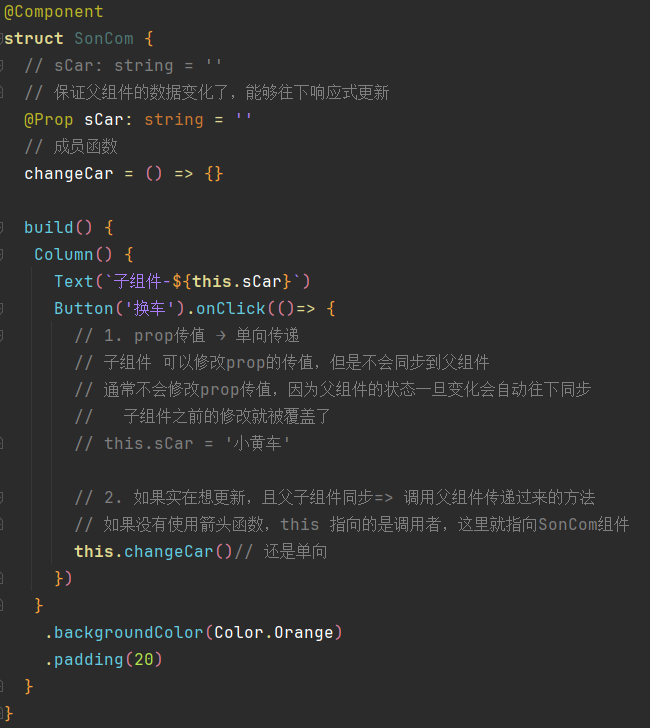Screen dimensions: 650x728
Task: Click the padding value 20
Action: point(143,659)
